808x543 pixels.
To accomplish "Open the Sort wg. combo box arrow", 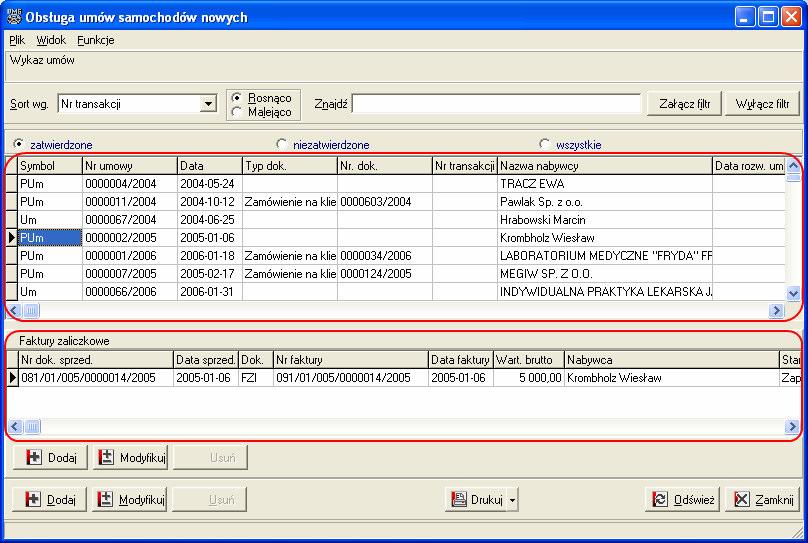I will tap(208, 104).
